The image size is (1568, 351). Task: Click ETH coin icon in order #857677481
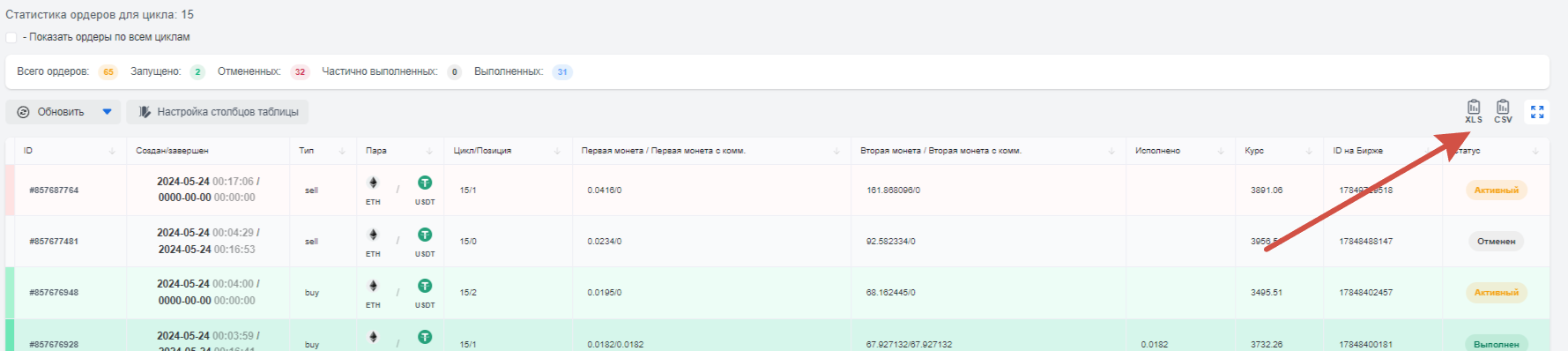[x=373, y=235]
